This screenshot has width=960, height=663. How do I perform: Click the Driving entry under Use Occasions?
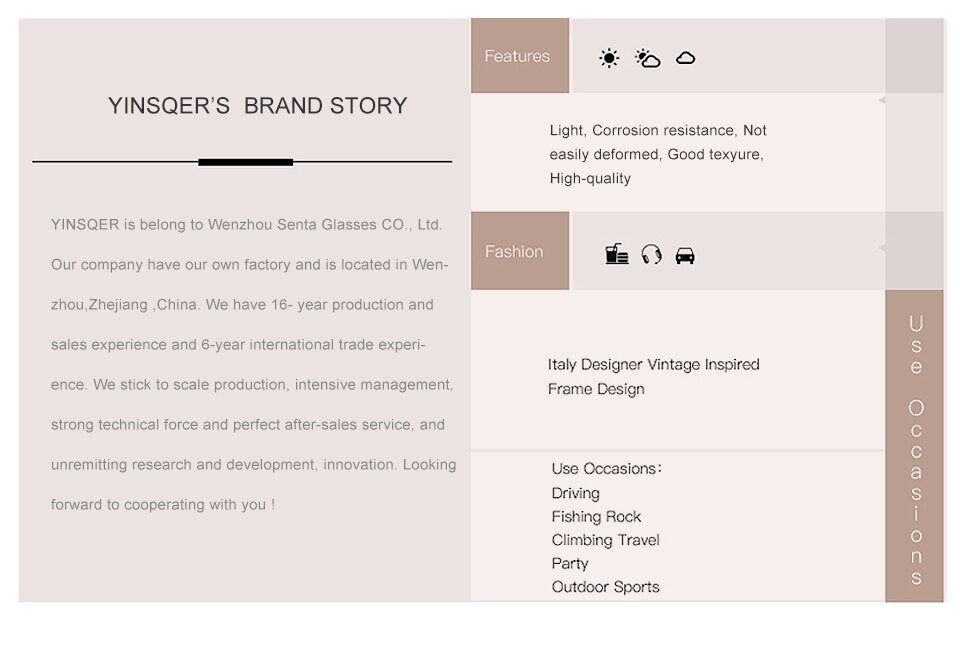[576, 493]
